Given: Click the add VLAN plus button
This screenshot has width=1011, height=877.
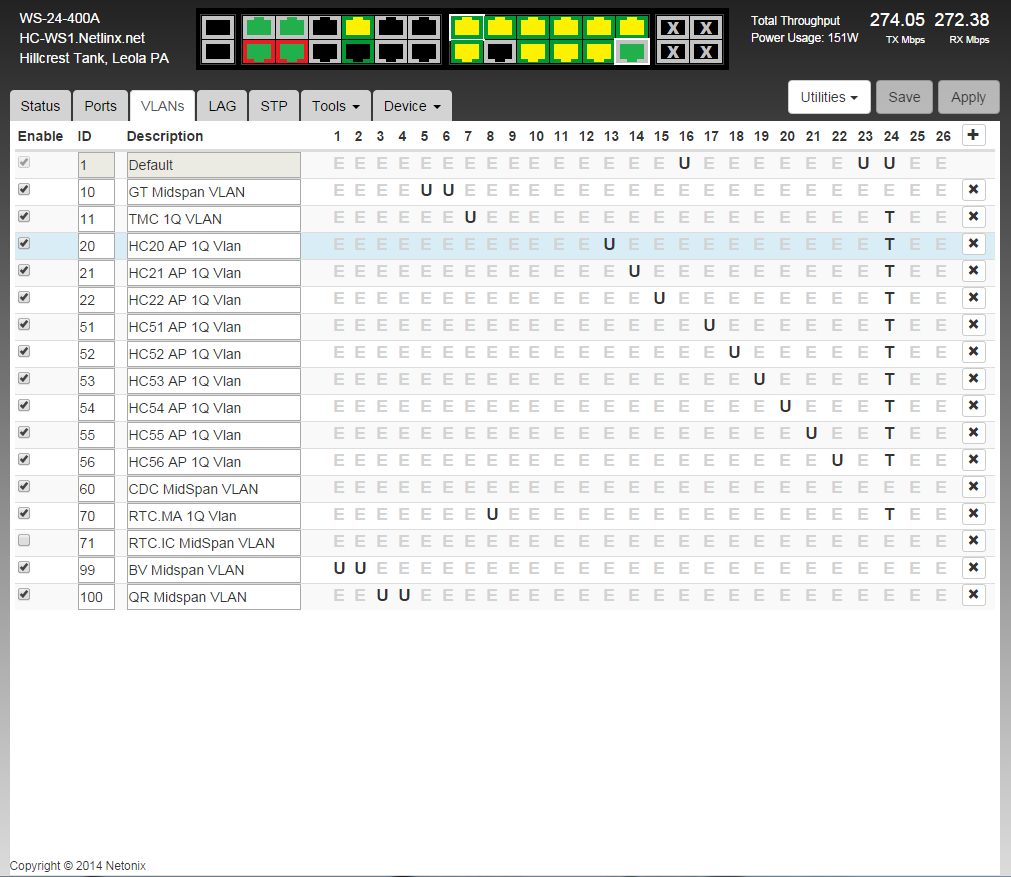Looking at the screenshot, I should click(x=973, y=136).
